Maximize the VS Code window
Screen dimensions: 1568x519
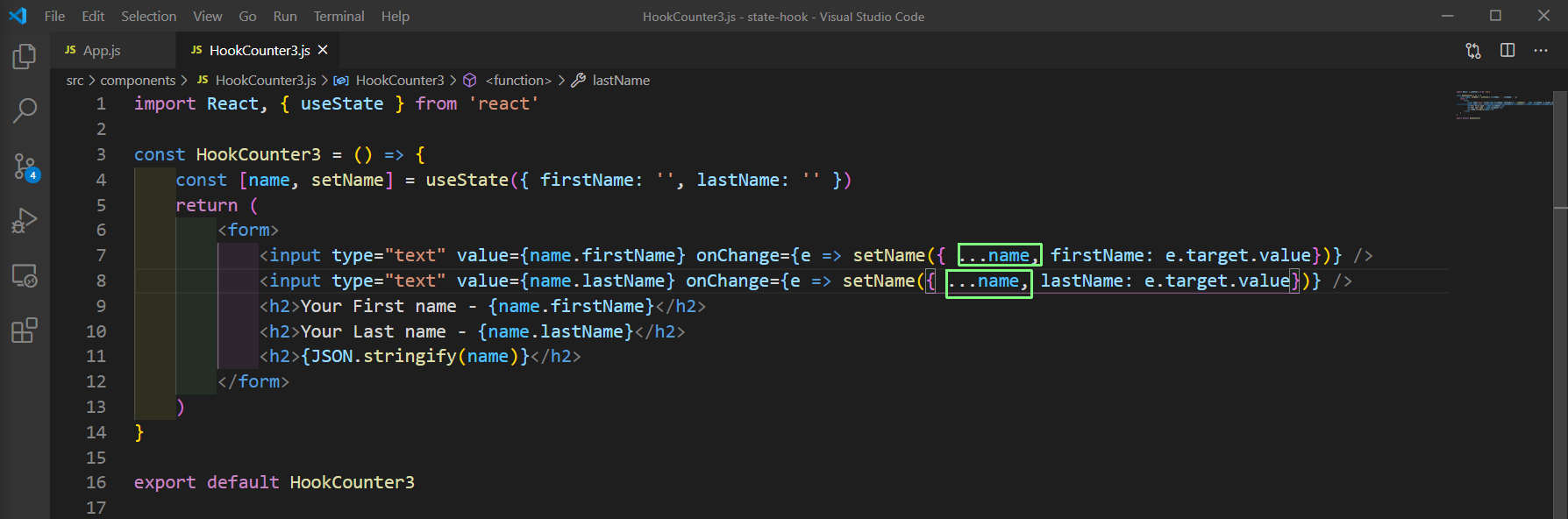pyautogui.click(x=1495, y=16)
